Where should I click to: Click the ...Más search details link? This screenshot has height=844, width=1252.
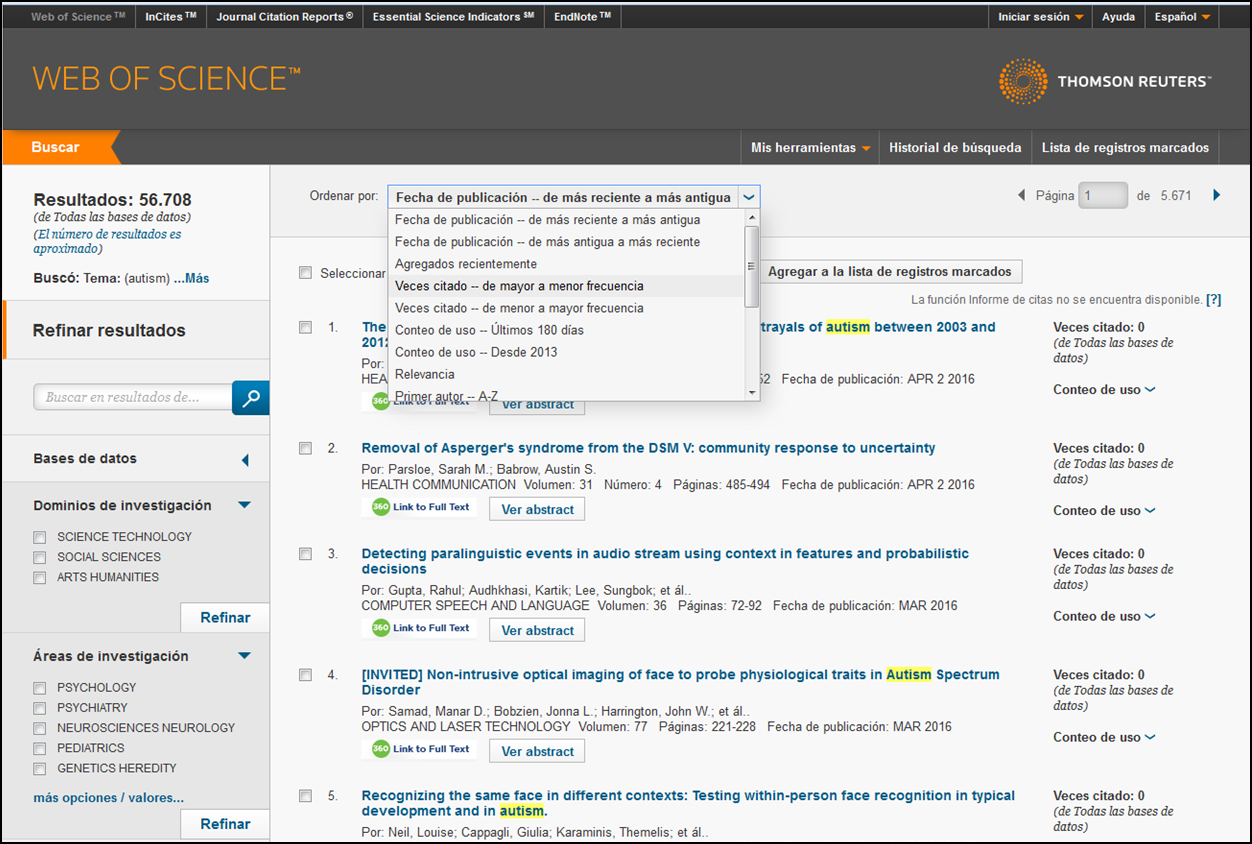192,279
